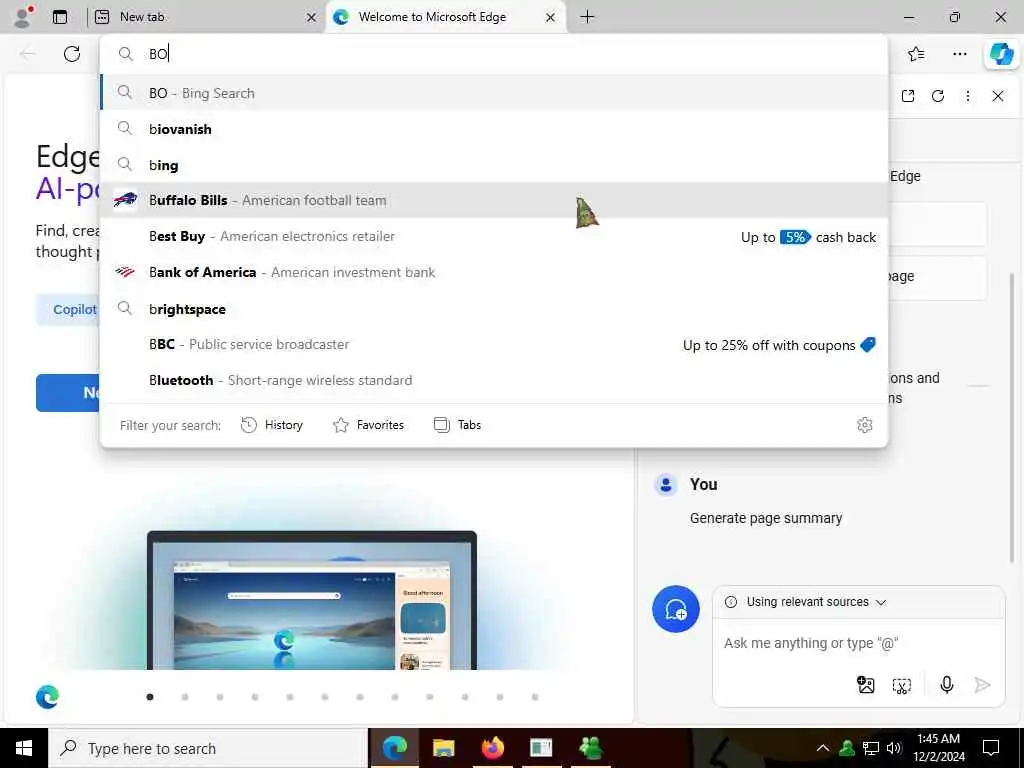
Task: Click Windows taskbar search box
Action: (x=208, y=748)
